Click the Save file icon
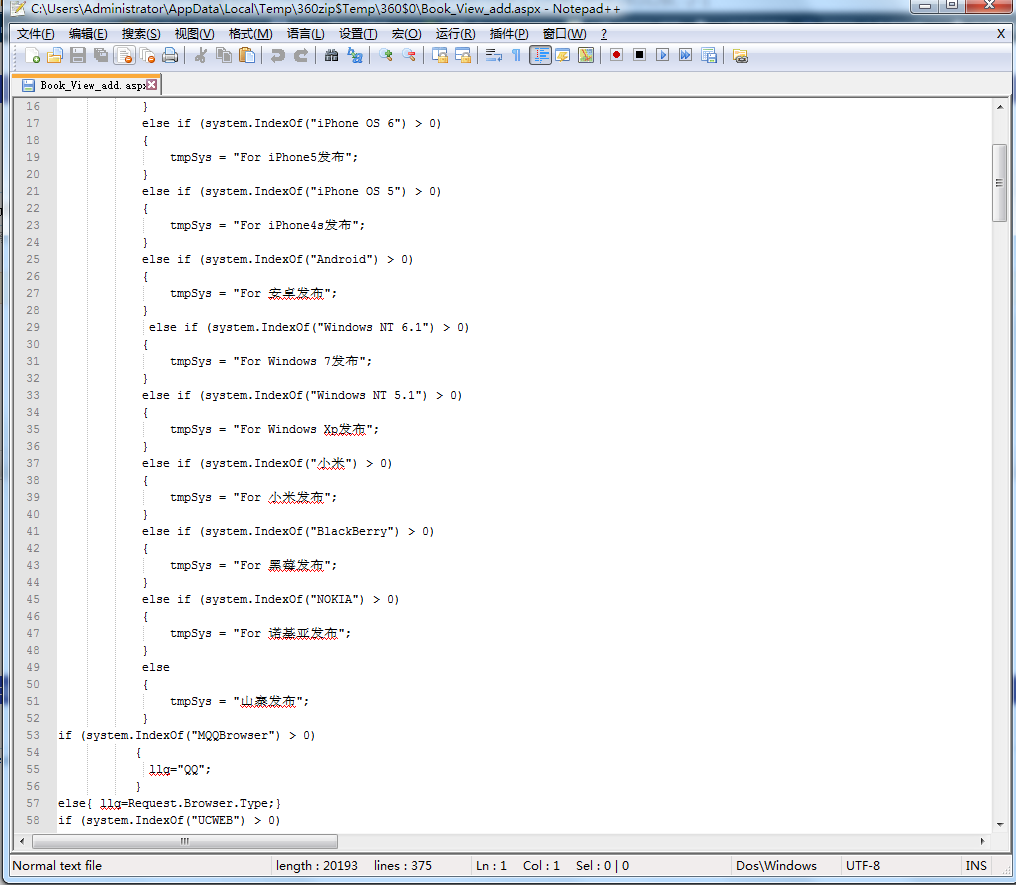Image resolution: width=1016 pixels, height=885 pixels. [x=78, y=55]
